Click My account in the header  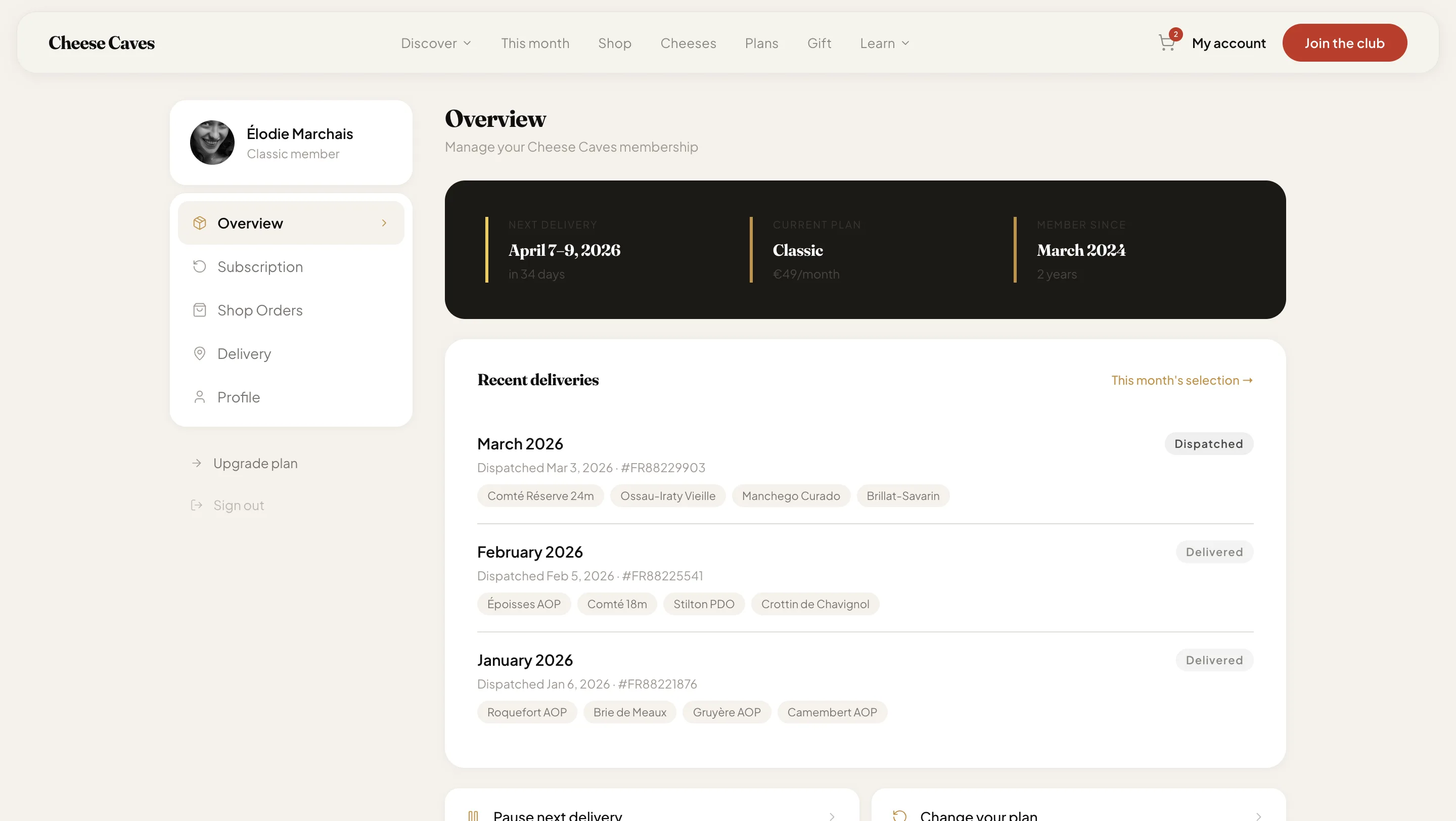[x=1228, y=42]
